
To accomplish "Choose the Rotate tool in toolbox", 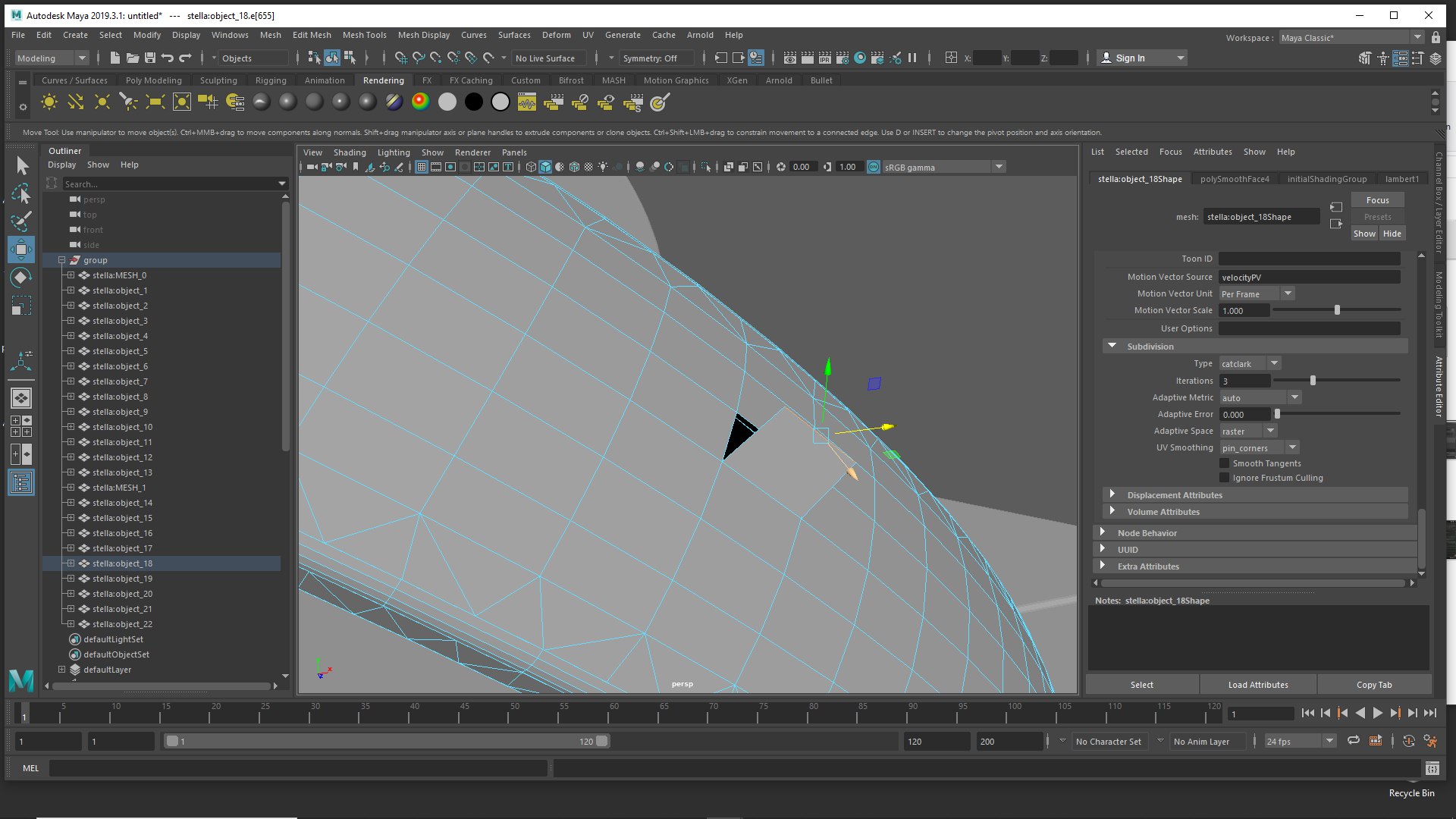I will coord(22,278).
